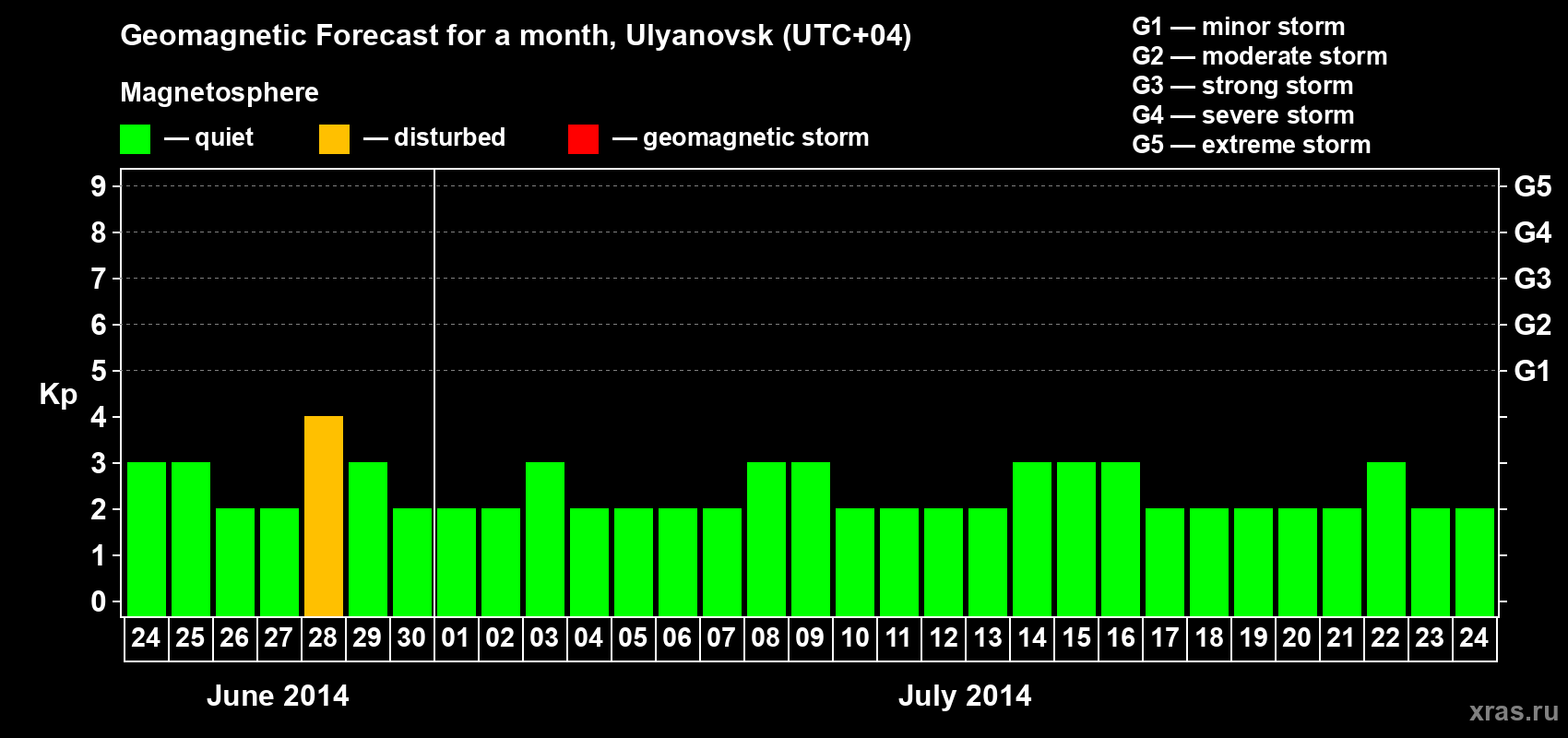Screen dimensions: 1568x738
Task: Click the 'G5 — extreme storm' legend entry
Action: coord(1252,145)
